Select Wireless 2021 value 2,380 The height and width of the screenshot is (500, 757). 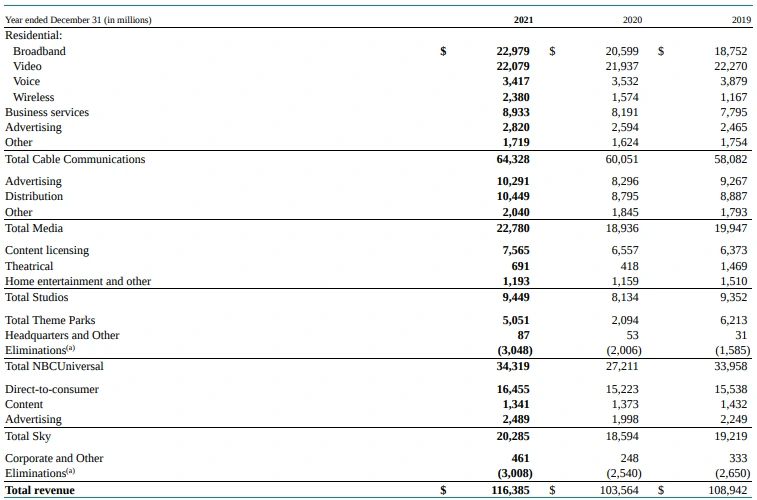(516, 97)
